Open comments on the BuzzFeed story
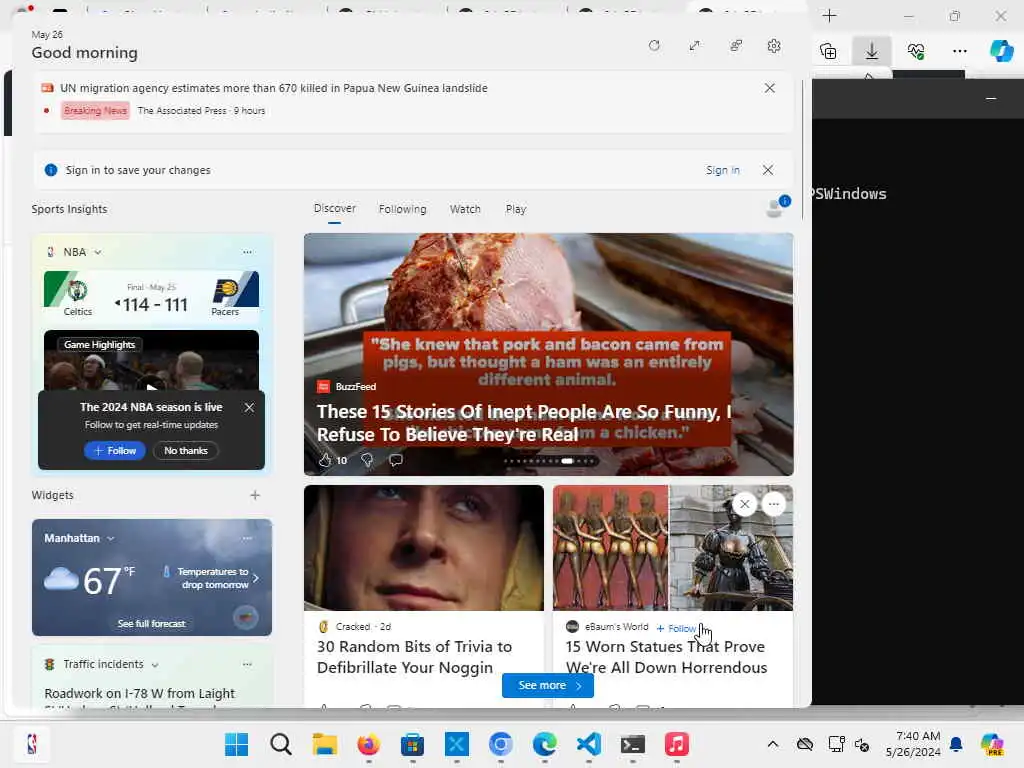 coord(396,460)
